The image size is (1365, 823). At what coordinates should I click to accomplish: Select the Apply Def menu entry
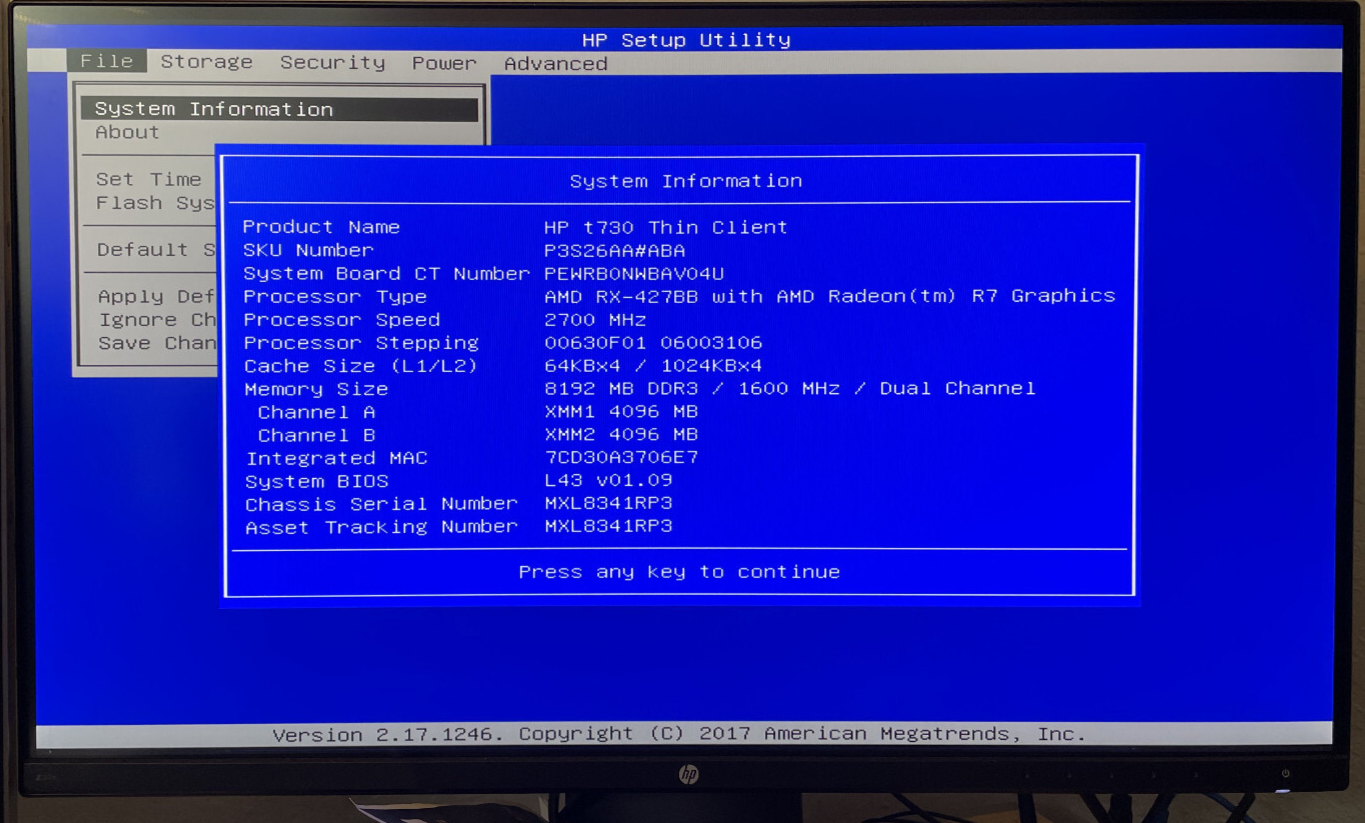click(156, 297)
